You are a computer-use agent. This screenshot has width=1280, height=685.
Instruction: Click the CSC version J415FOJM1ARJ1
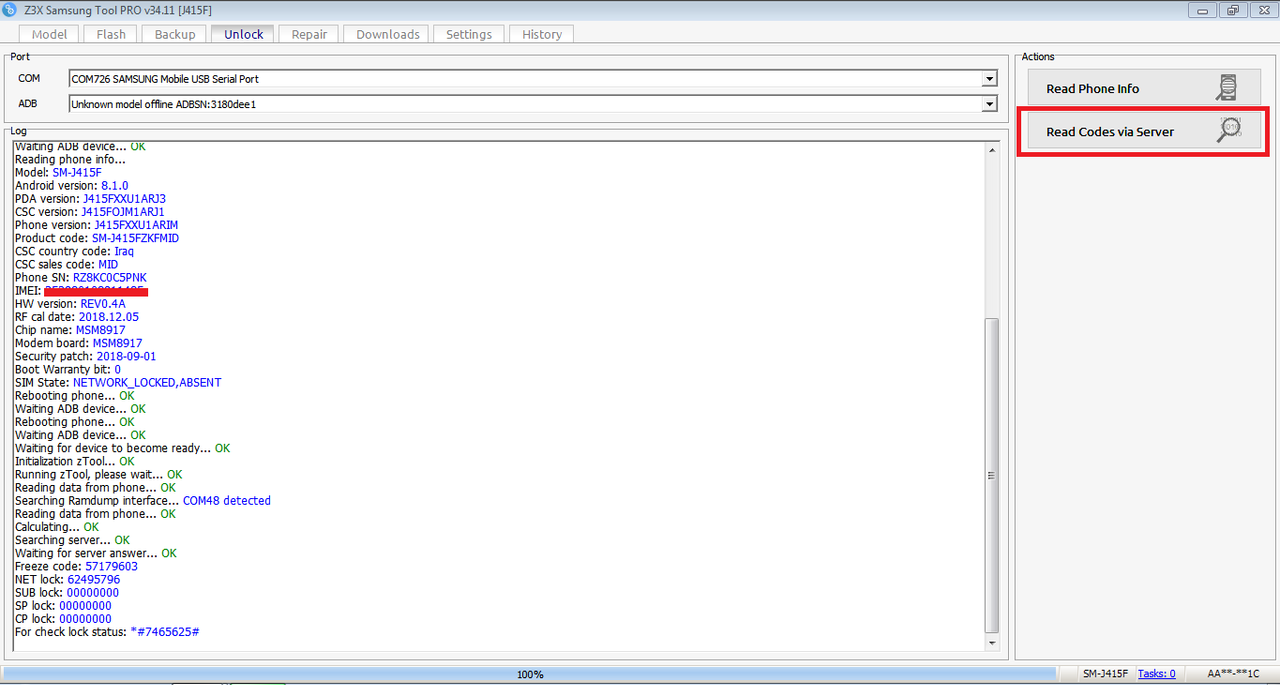tap(123, 212)
